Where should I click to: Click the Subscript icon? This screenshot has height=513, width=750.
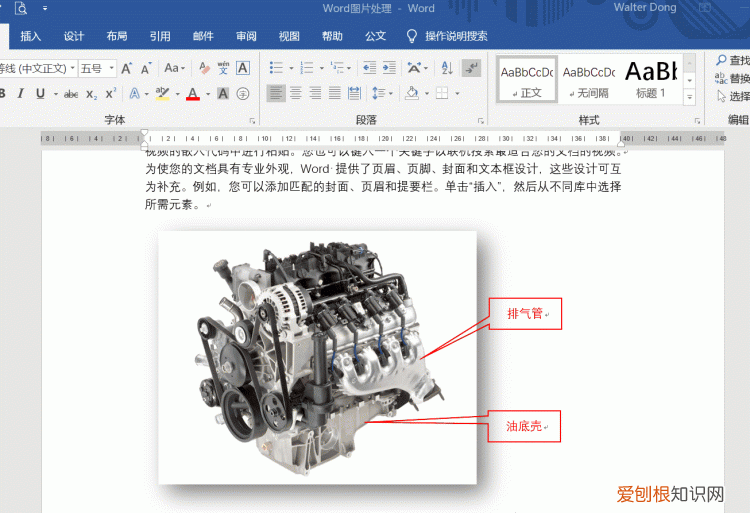point(91,94)
